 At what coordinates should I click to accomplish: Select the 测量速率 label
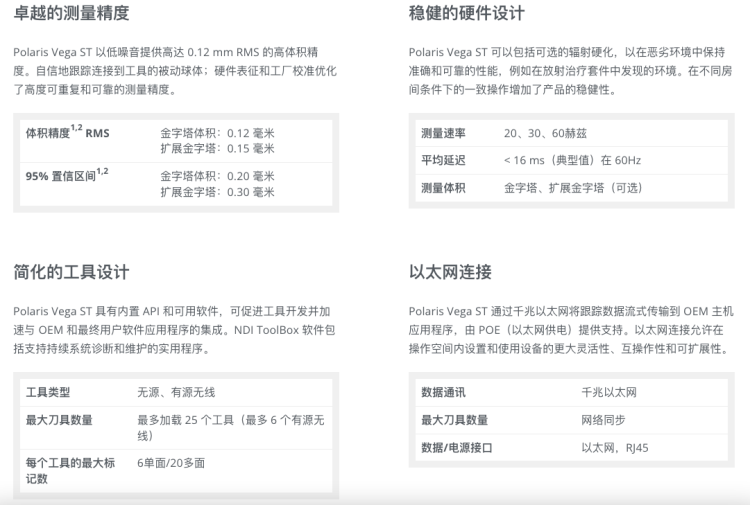click(x=443, y=133)
